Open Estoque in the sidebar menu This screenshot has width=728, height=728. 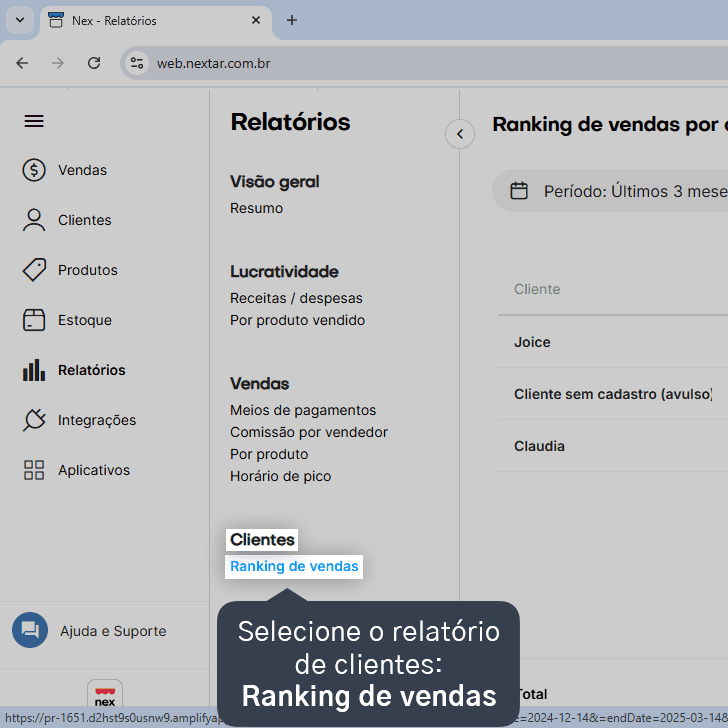pyautogui.click(x=85, y=320)
